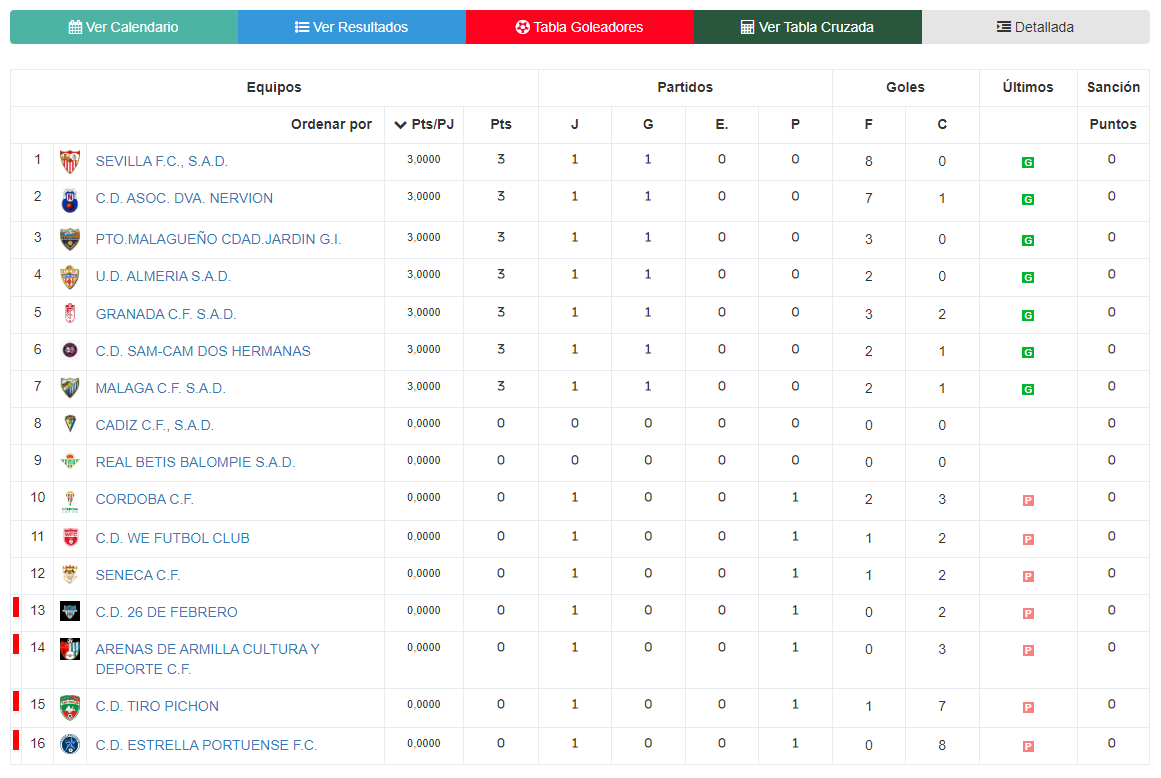This screenshot has width=1161, height=778.
Task: Click the Cadiz C.F. crest
Action: (x=70, y=423)
